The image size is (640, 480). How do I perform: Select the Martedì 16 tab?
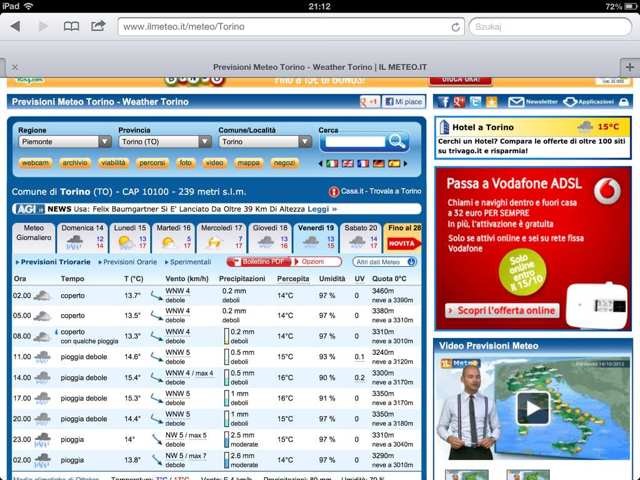173,238
